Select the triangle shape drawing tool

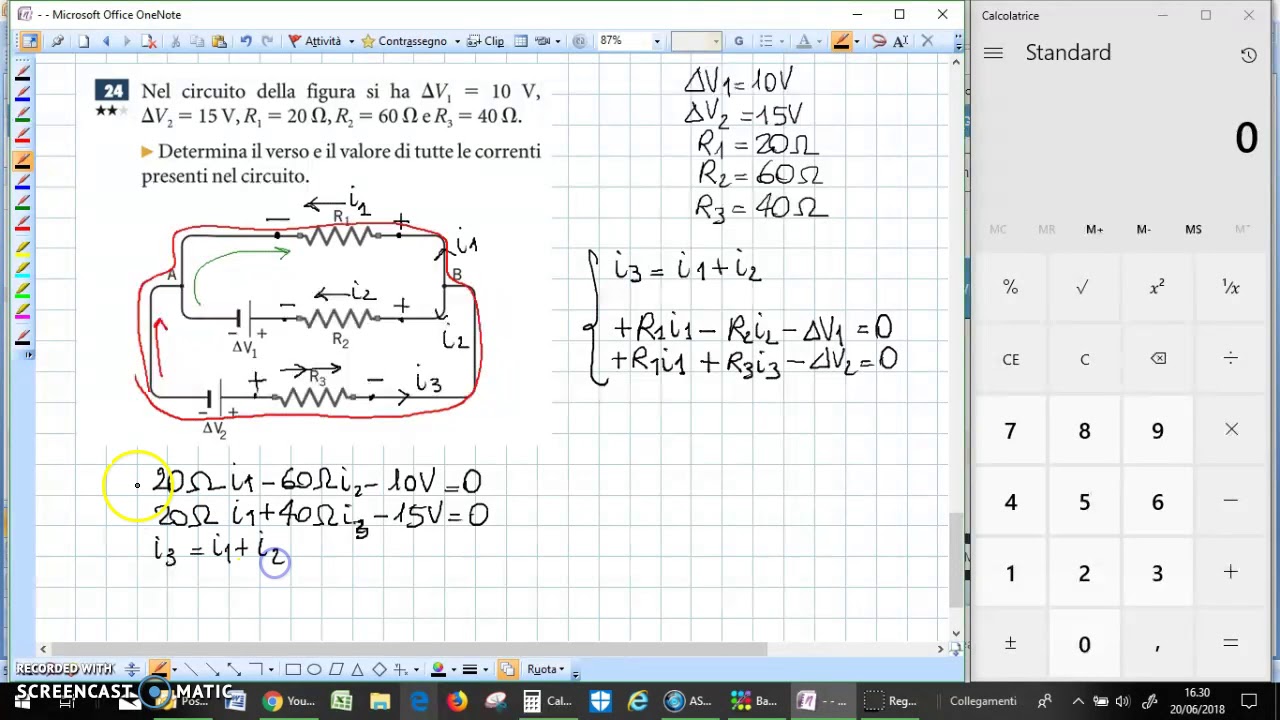point(358,669)
